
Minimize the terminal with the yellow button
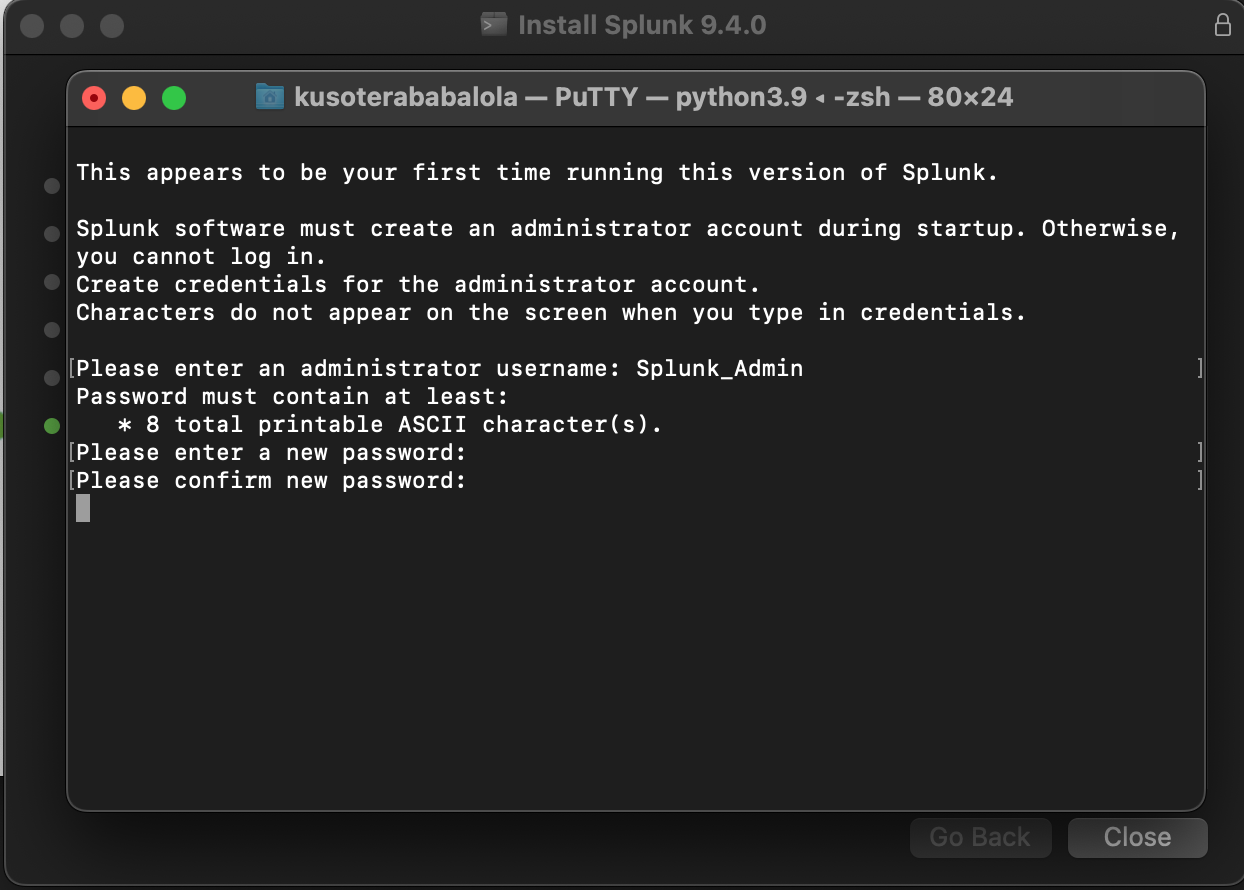click(134, 98)
